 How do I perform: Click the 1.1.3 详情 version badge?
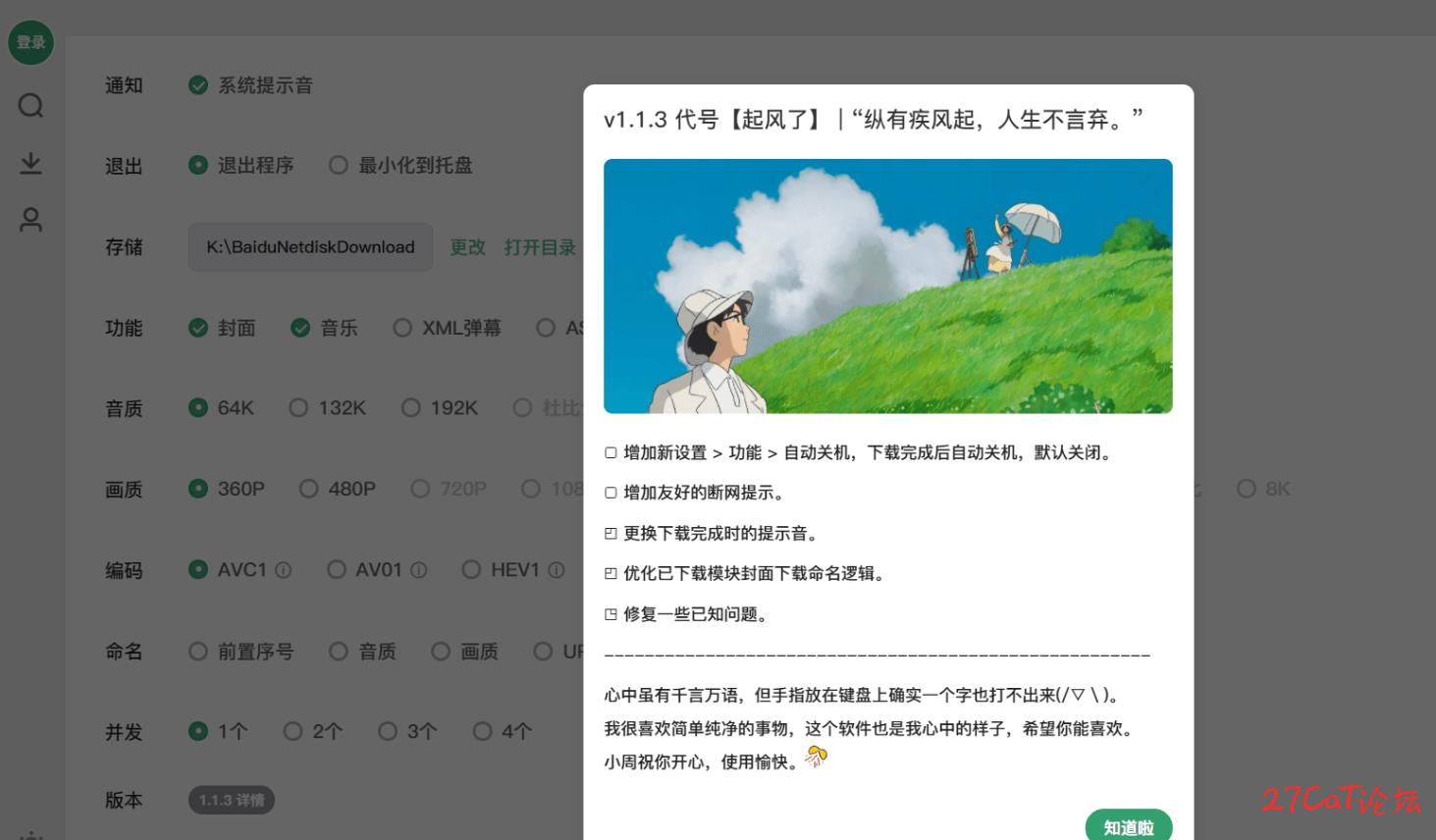click(232, 800)
